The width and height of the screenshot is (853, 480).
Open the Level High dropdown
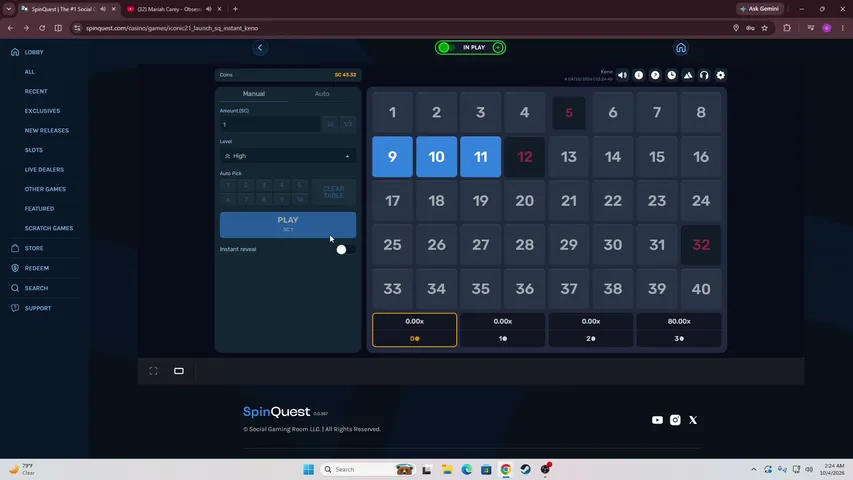(288, 156)
